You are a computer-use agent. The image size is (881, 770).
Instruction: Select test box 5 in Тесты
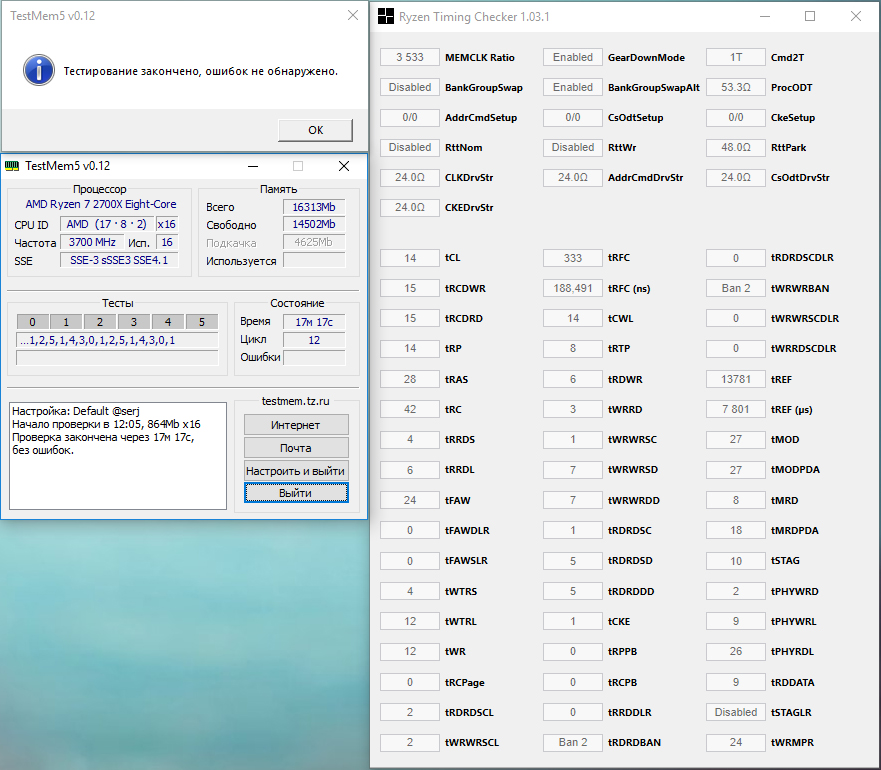click(202, 322)
